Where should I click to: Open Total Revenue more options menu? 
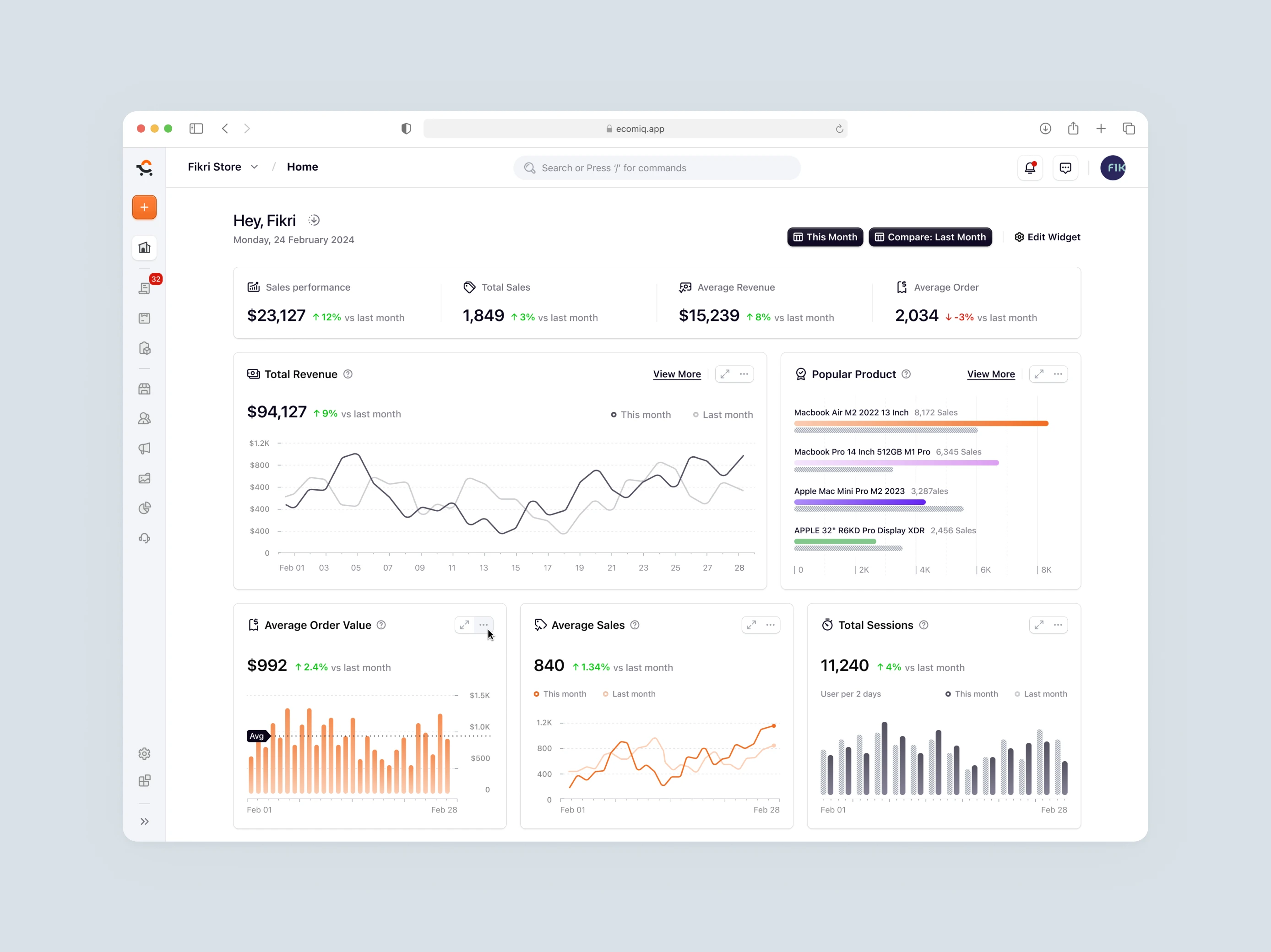pos(744,374)
